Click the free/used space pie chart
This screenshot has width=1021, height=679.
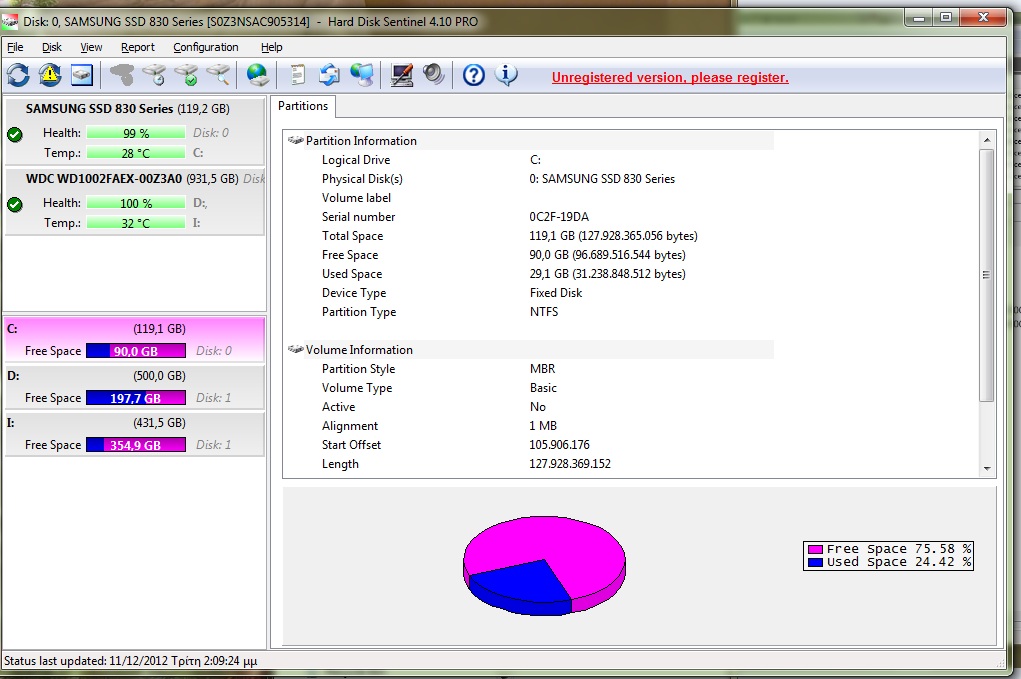point(544,565)
